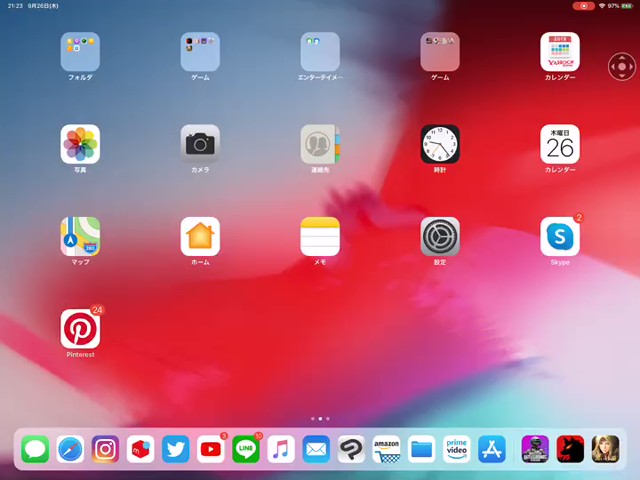Viewport: 640px width, 480px height.
Task: Open the blonde character game icon
Action: point(605,449)
